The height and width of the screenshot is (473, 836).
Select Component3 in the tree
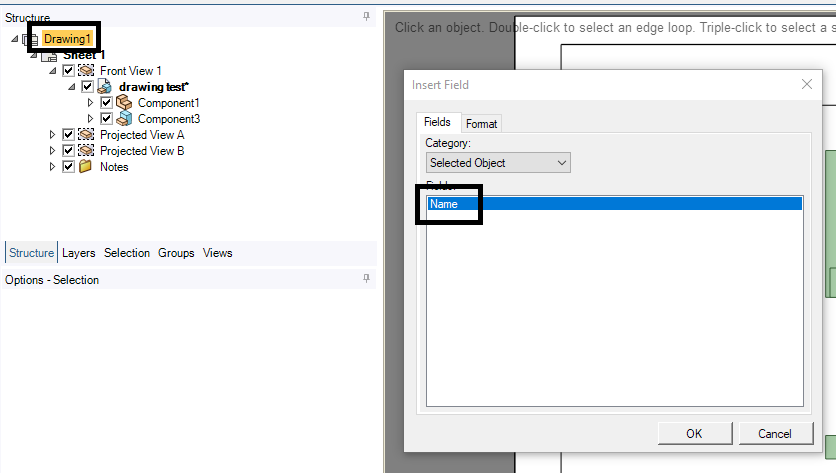[169, 119]
